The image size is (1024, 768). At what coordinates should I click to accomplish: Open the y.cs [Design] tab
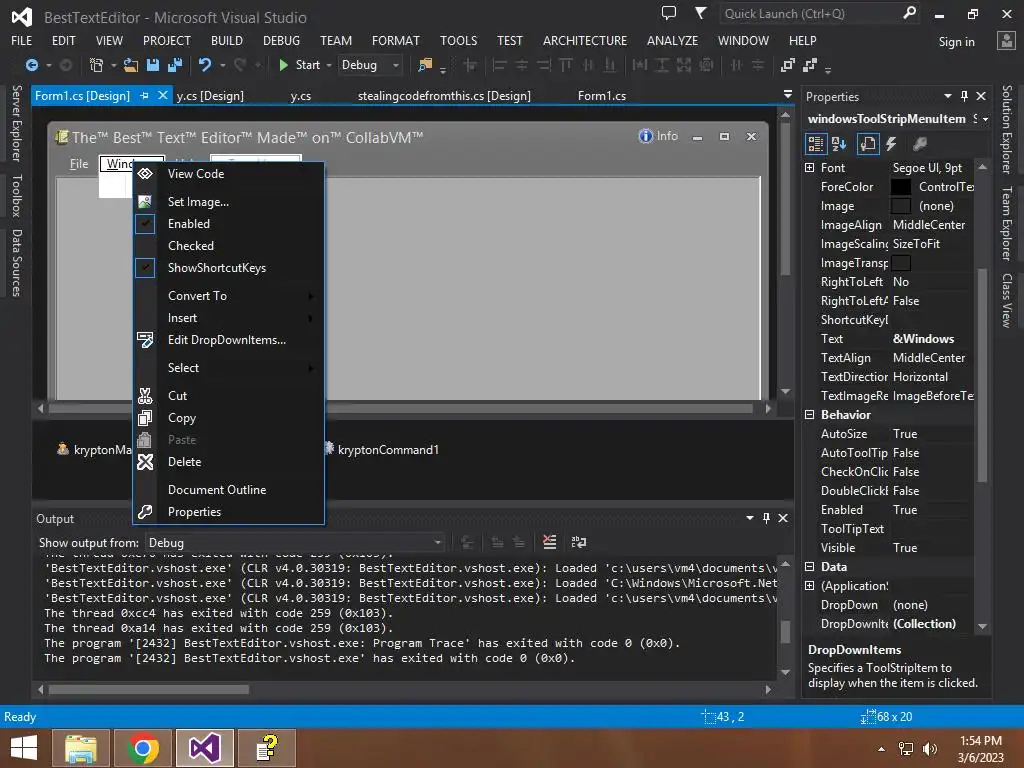tap(210, 96)
